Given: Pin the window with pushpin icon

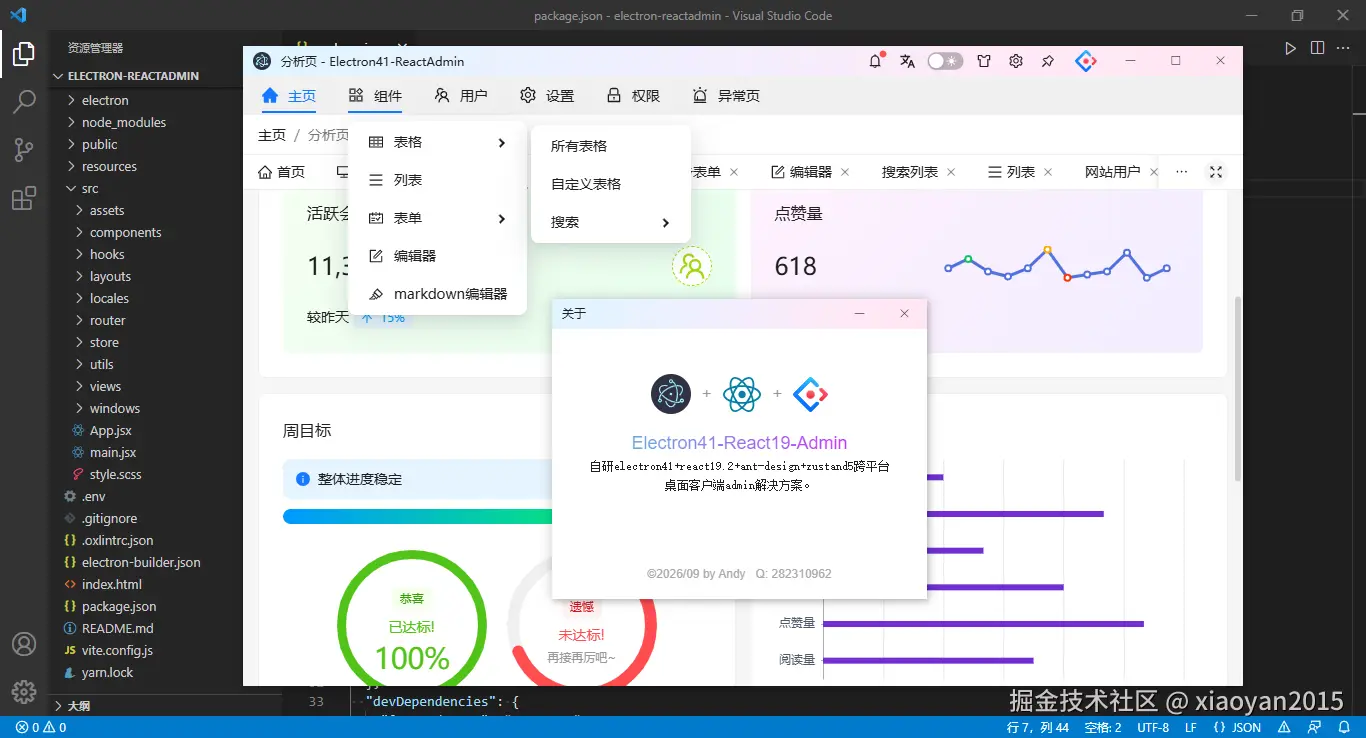Looking at the screenshot, I should (1048, 61).
